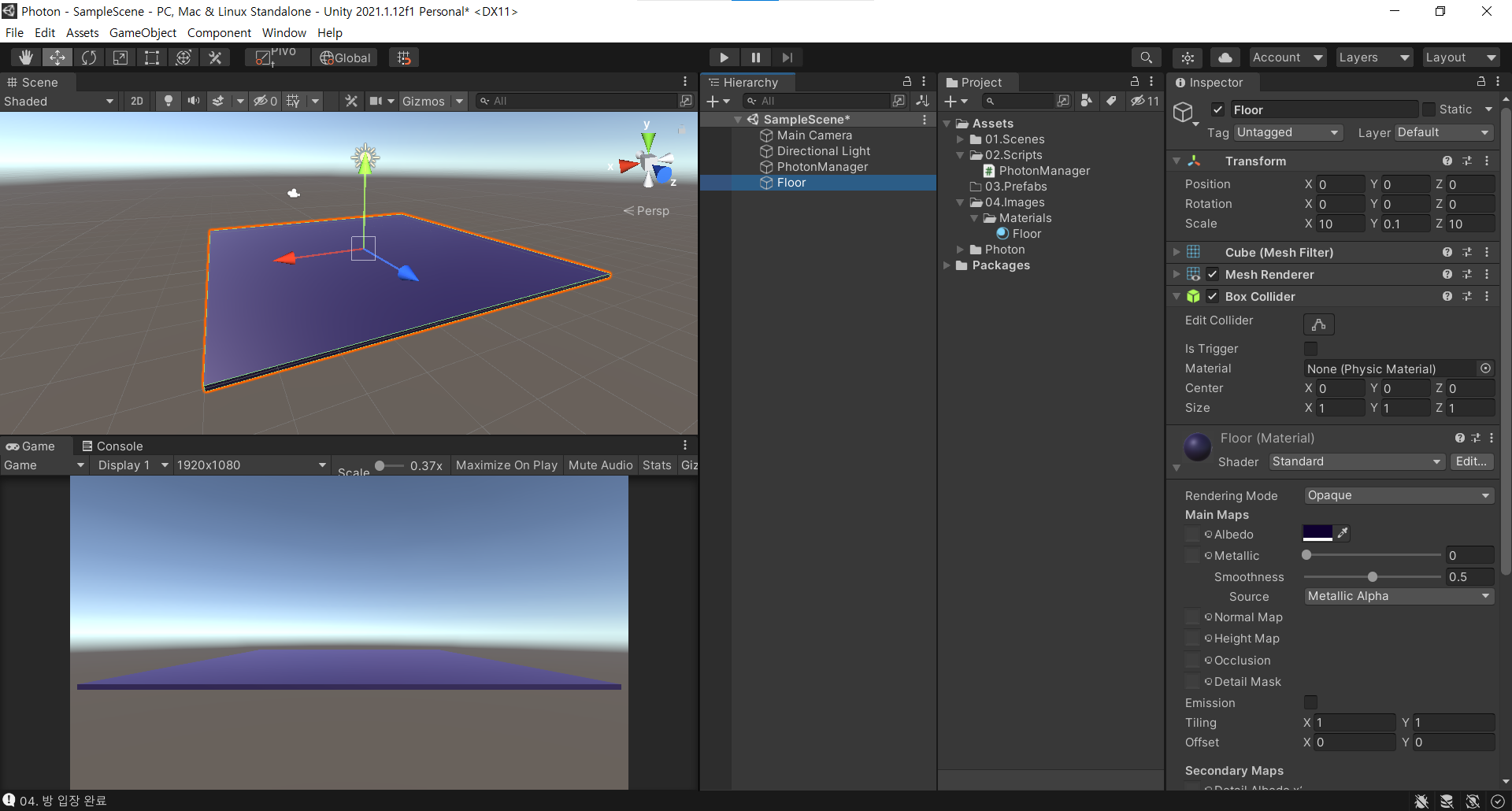Click the Pause button
Viewport: 1512px width, 811px height.
(755, 57)
